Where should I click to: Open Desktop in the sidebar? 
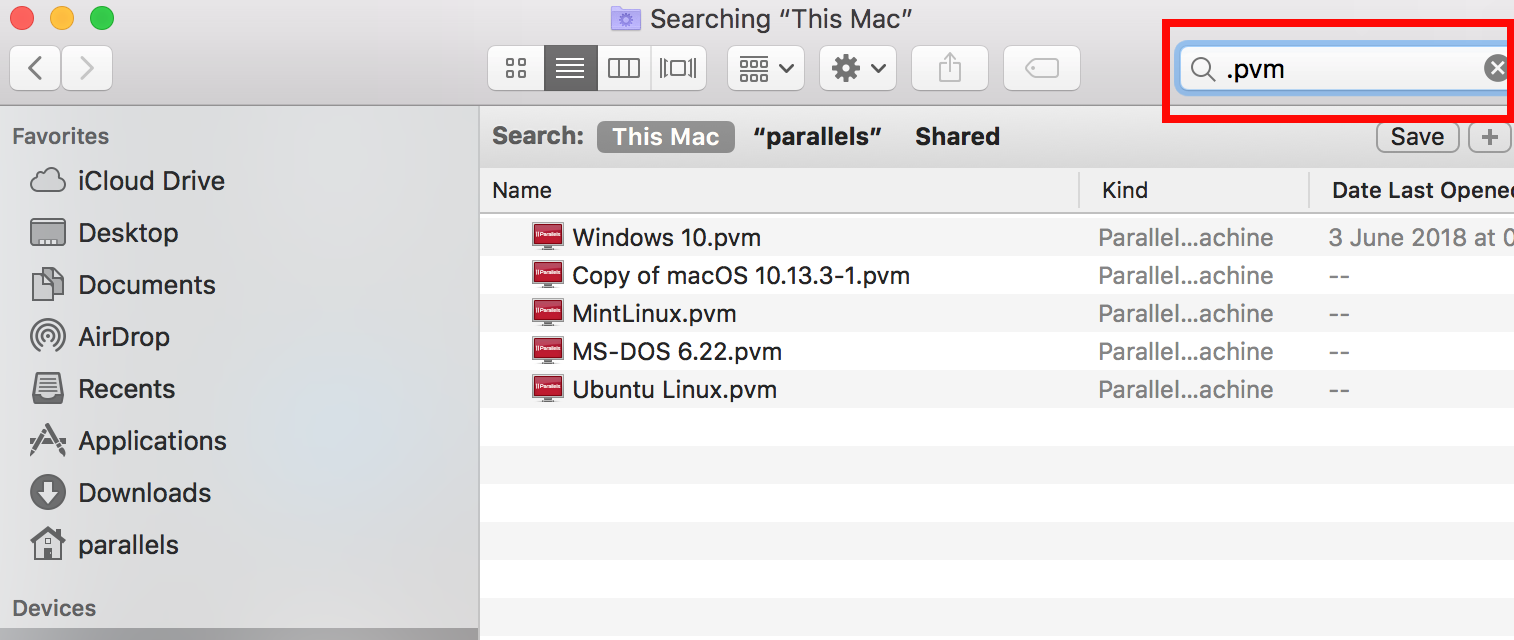(x=105, y=233)
